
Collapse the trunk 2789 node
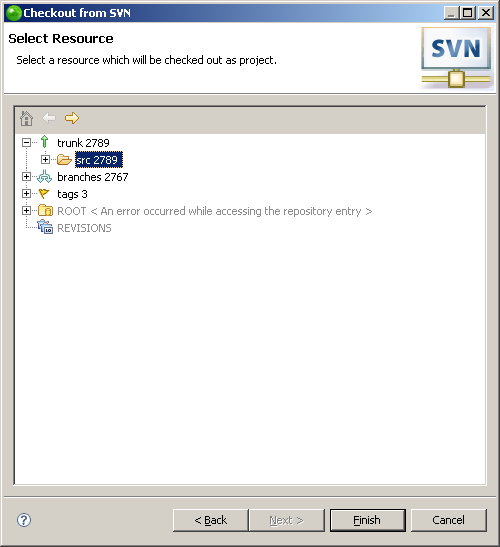[27, 142]
